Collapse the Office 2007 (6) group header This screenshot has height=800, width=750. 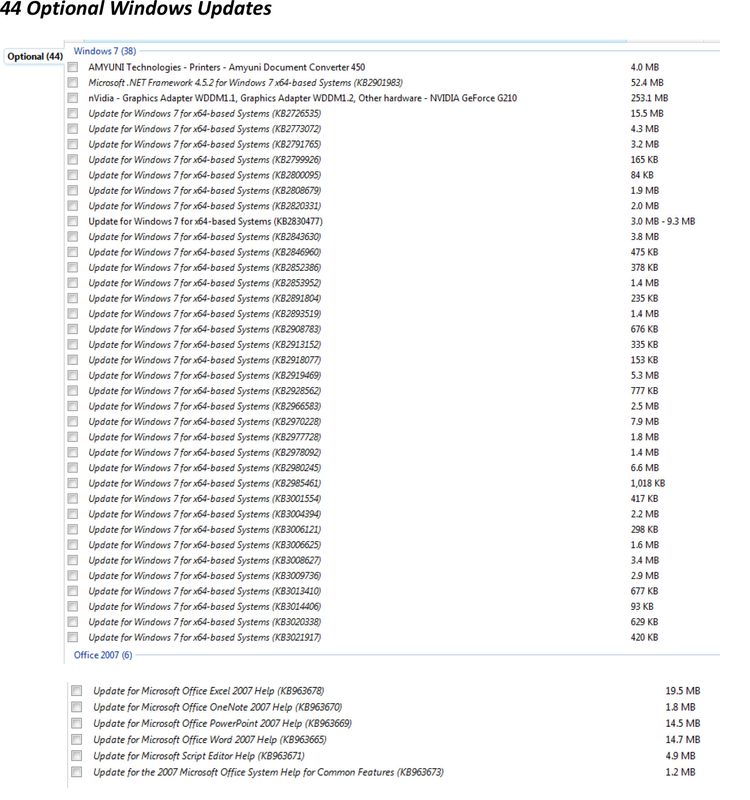coord(103,655)
